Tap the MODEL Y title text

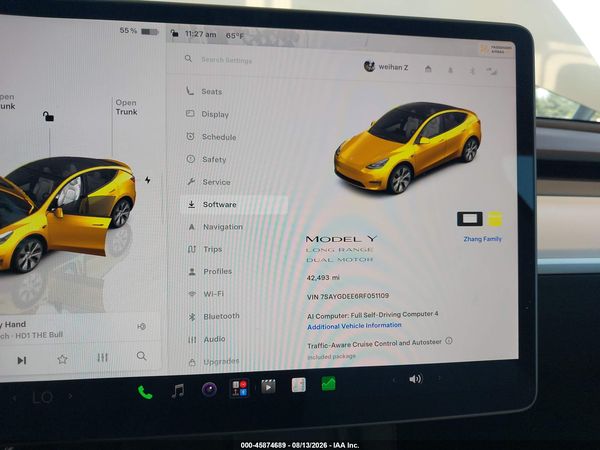point(341,239)
